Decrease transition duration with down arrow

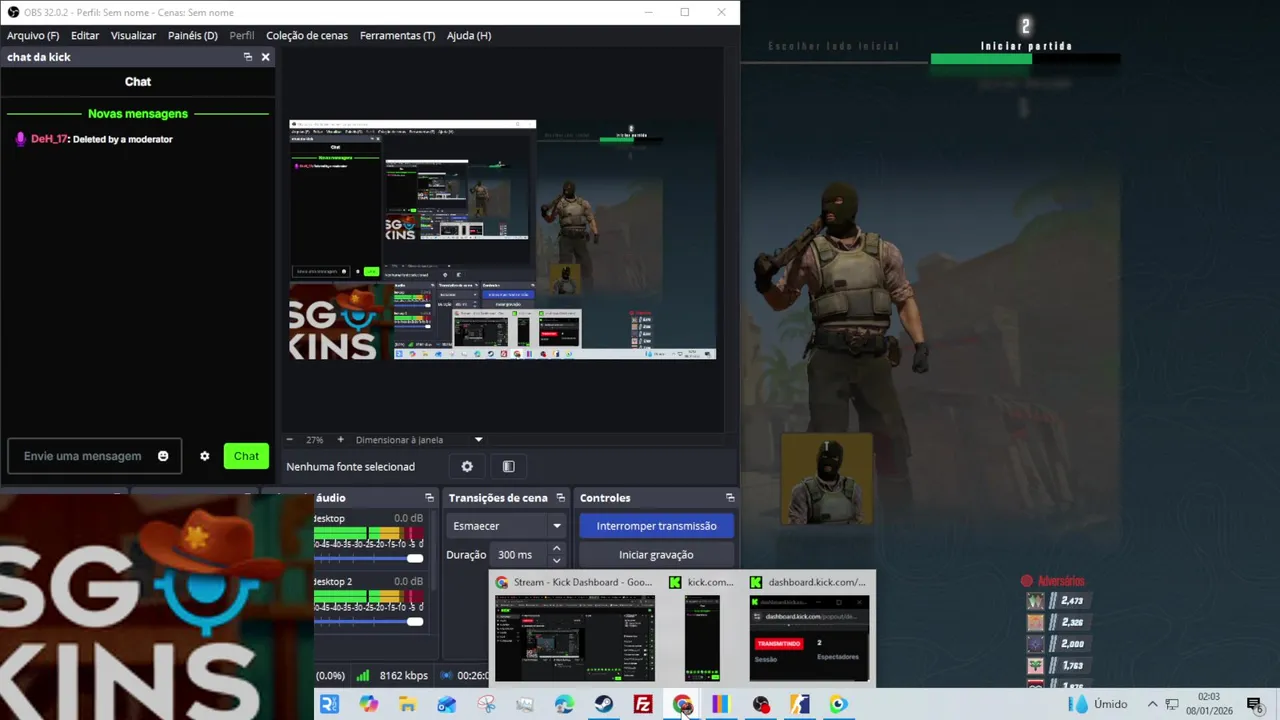pos(557,561)
